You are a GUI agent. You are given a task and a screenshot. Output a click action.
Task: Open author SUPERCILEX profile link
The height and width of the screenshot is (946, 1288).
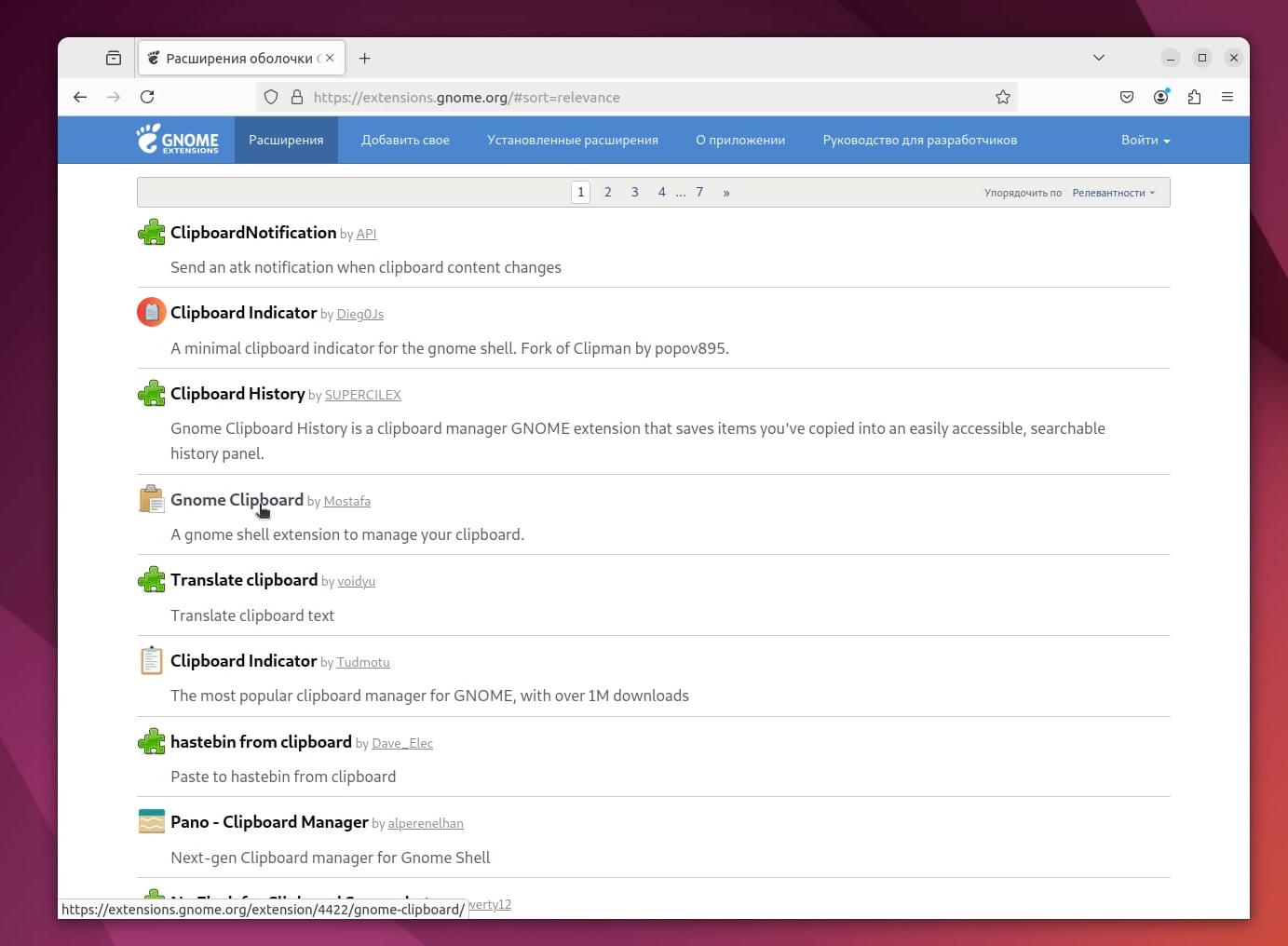(362, 395)
